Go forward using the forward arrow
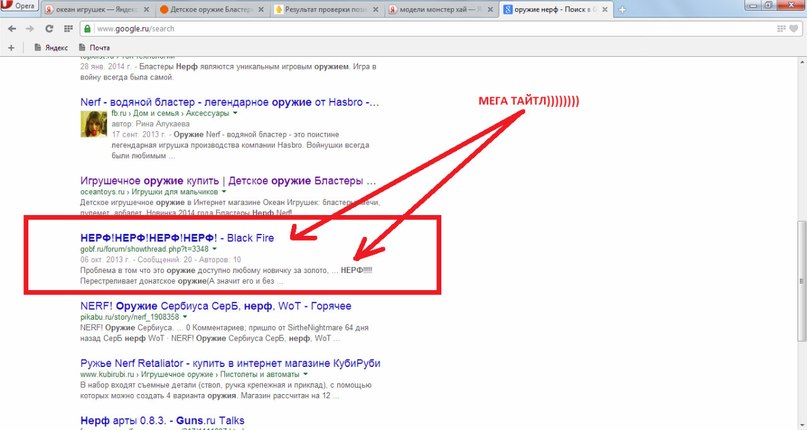Viewport: 807px width, 430px height. 30,29
